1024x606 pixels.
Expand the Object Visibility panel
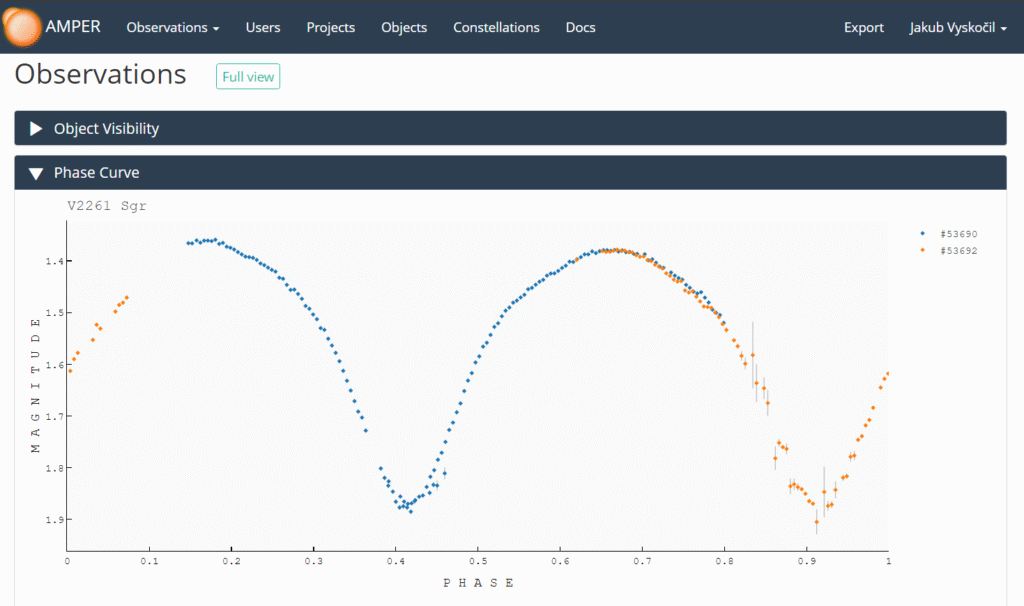106,128
